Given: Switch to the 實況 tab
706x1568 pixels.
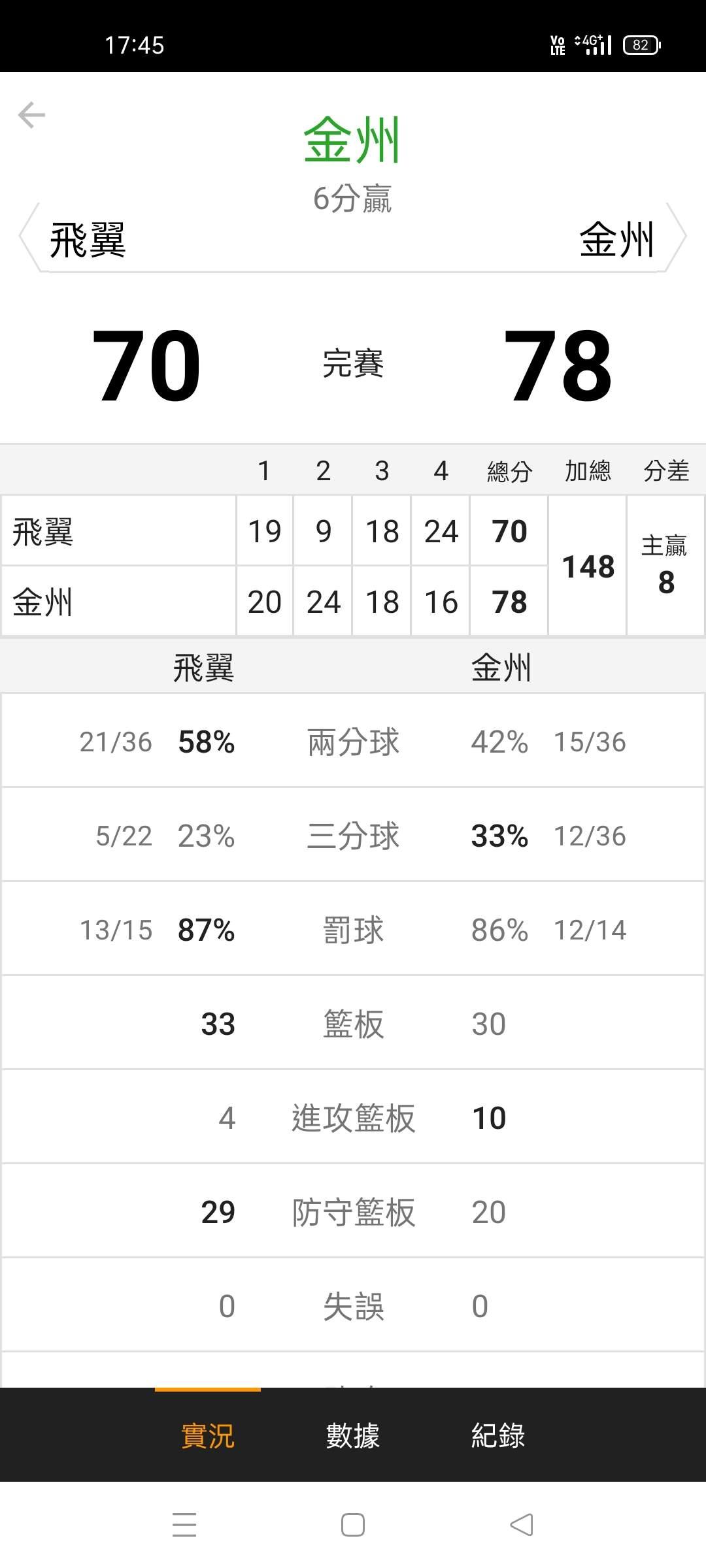Looking at the screenshot, I should pos(208,1436).
